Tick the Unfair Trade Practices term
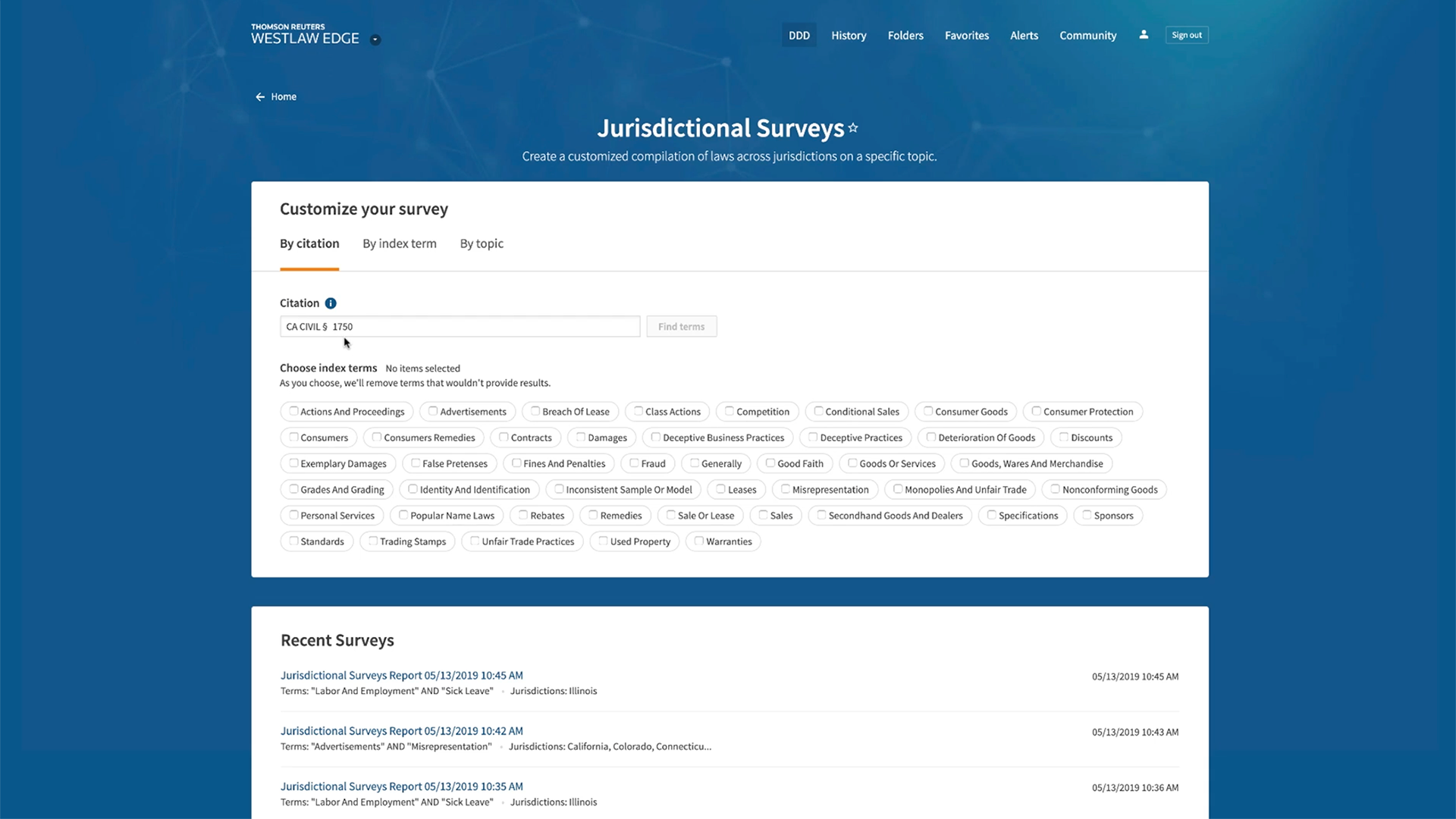Viewport: 1456px width, 819px height. coord(475,541)
